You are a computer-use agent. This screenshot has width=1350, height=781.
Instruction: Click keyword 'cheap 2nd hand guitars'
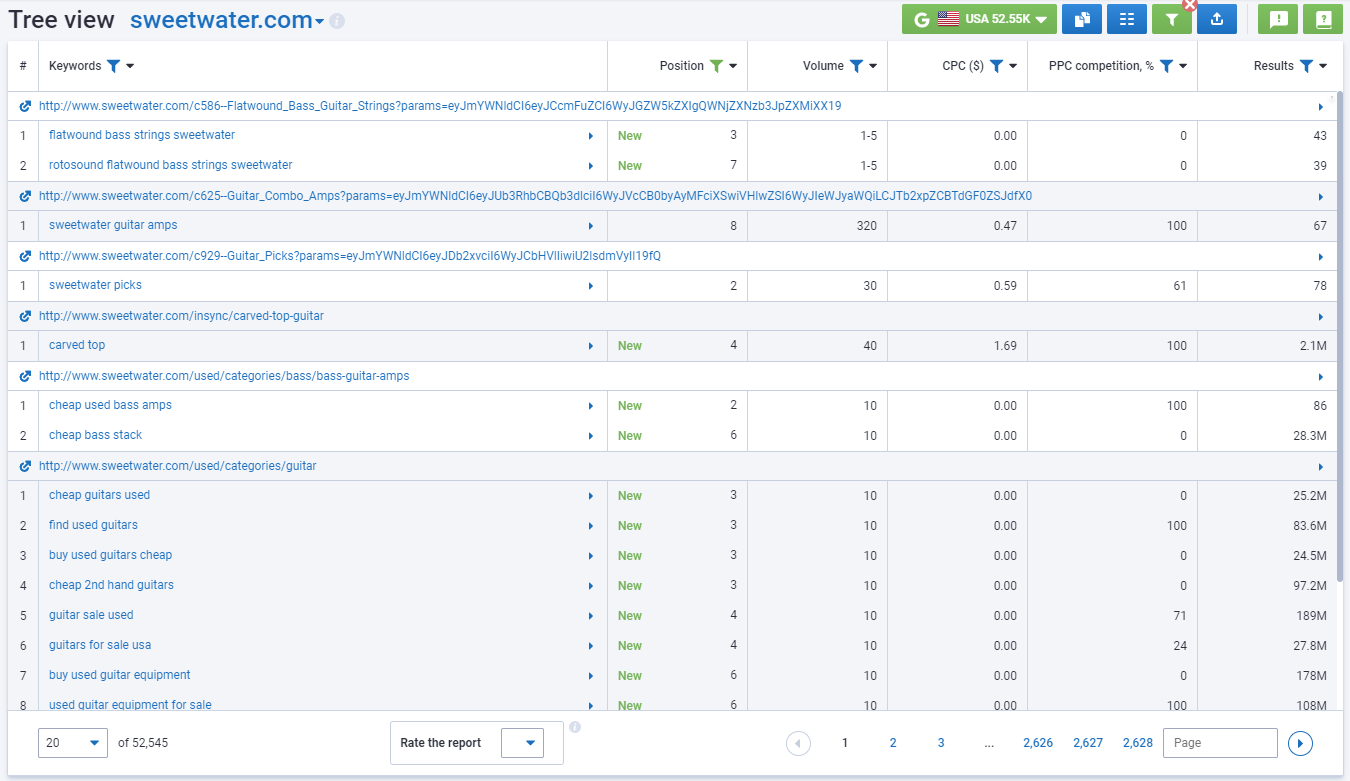point(111,585)
